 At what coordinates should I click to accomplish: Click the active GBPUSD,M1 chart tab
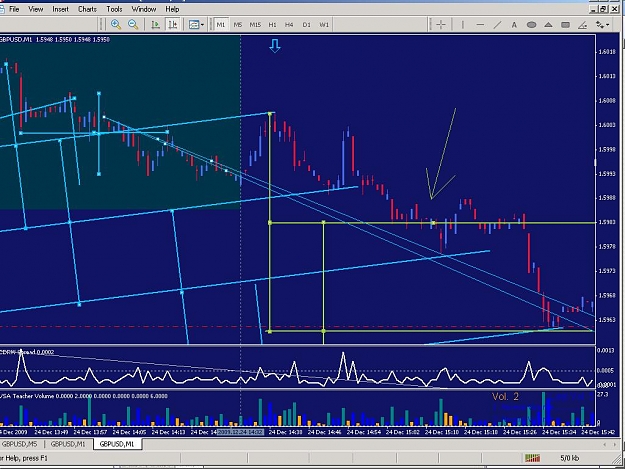point(117,444)
